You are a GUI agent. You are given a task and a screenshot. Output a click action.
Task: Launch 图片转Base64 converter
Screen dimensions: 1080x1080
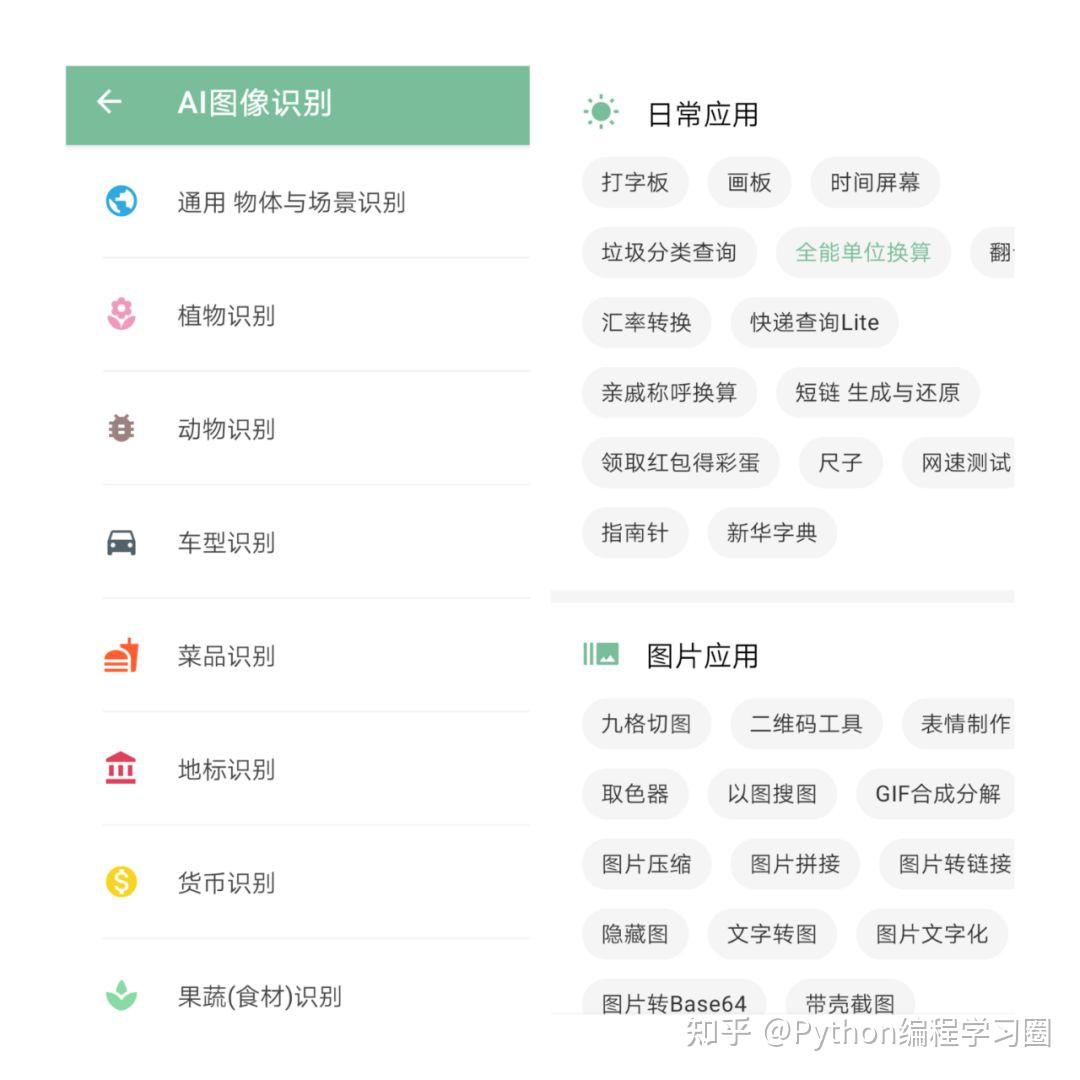coord(672,1000)
